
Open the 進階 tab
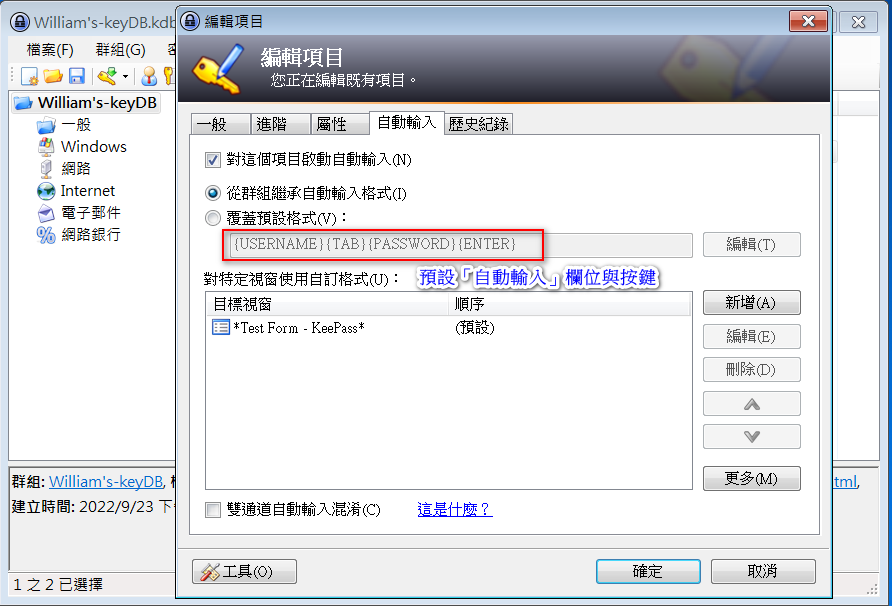[280, 124]
